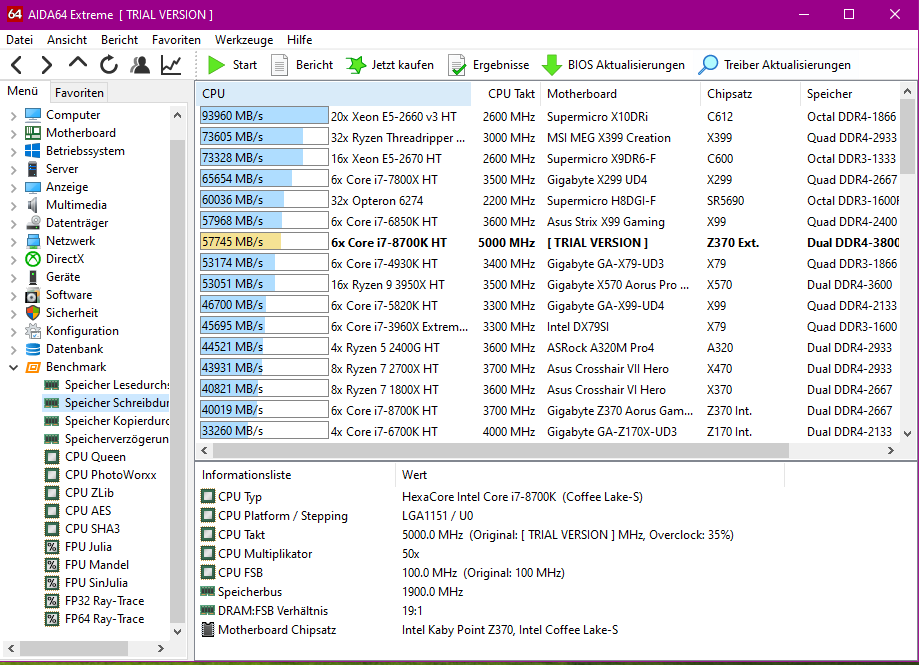Open the FPU Julia benchmark
Viewport: 919px width, 665px height.
point(79,547)
